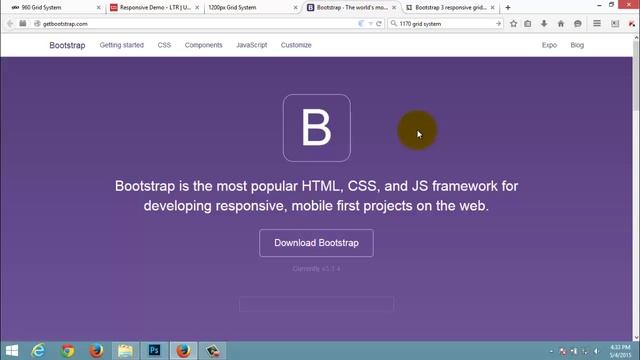
Task: Click the 1170 grid system search box
Action: [x=445, y=24]
